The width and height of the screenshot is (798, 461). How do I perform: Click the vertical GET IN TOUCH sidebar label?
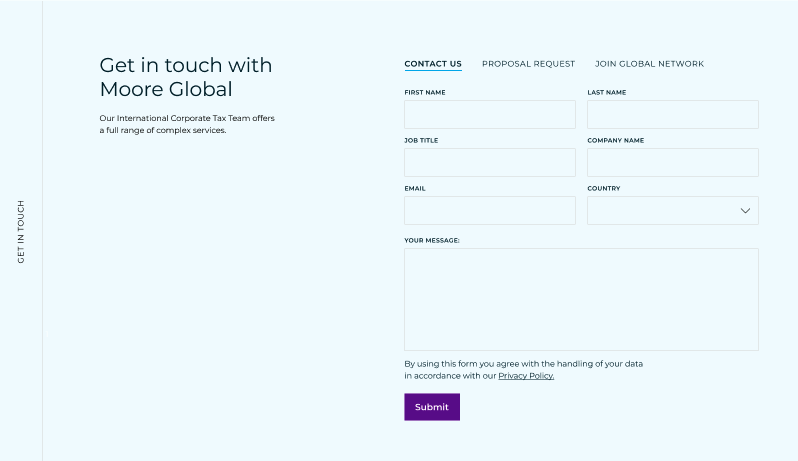point(21,232)
